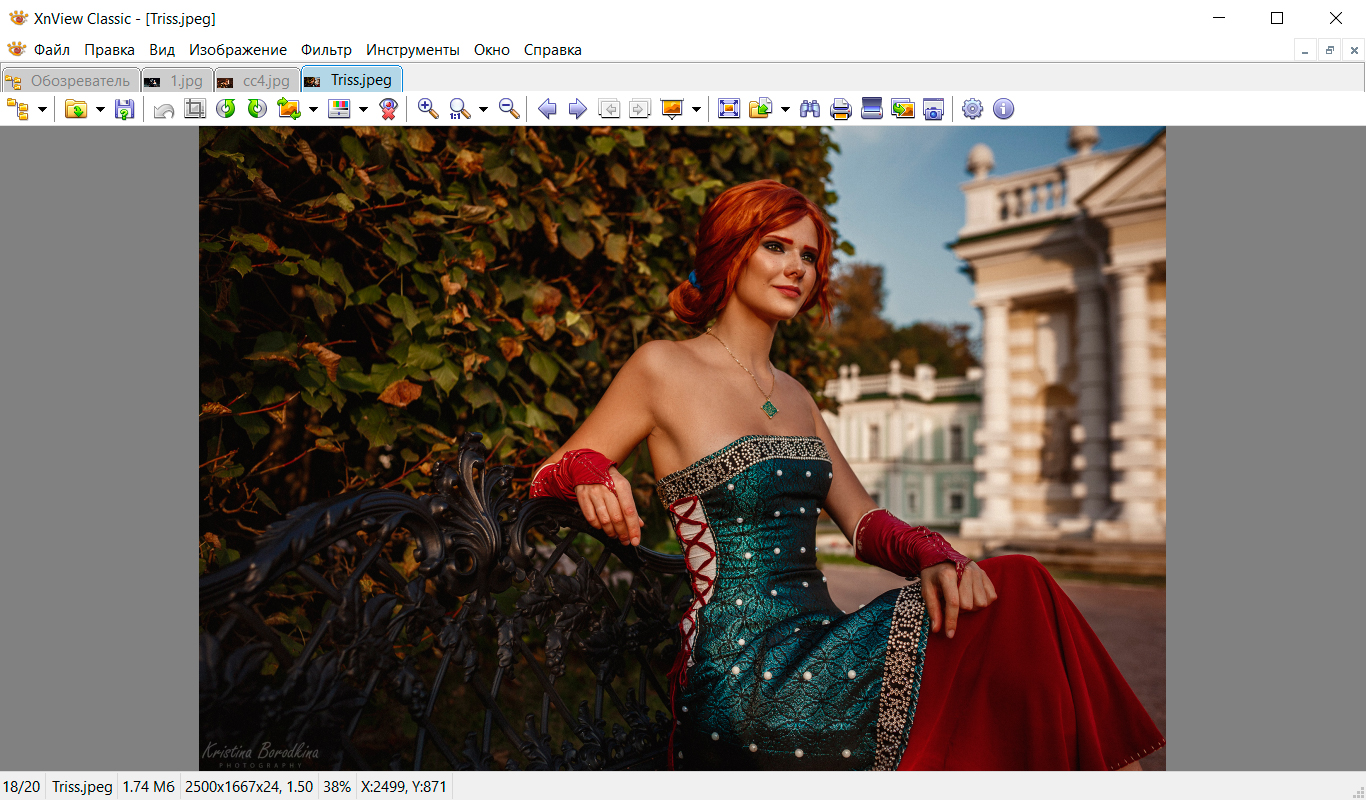Viewport: 1366px width, 800px height.
Task: Click the XnView app icon in the title bar
Action: 17,18
